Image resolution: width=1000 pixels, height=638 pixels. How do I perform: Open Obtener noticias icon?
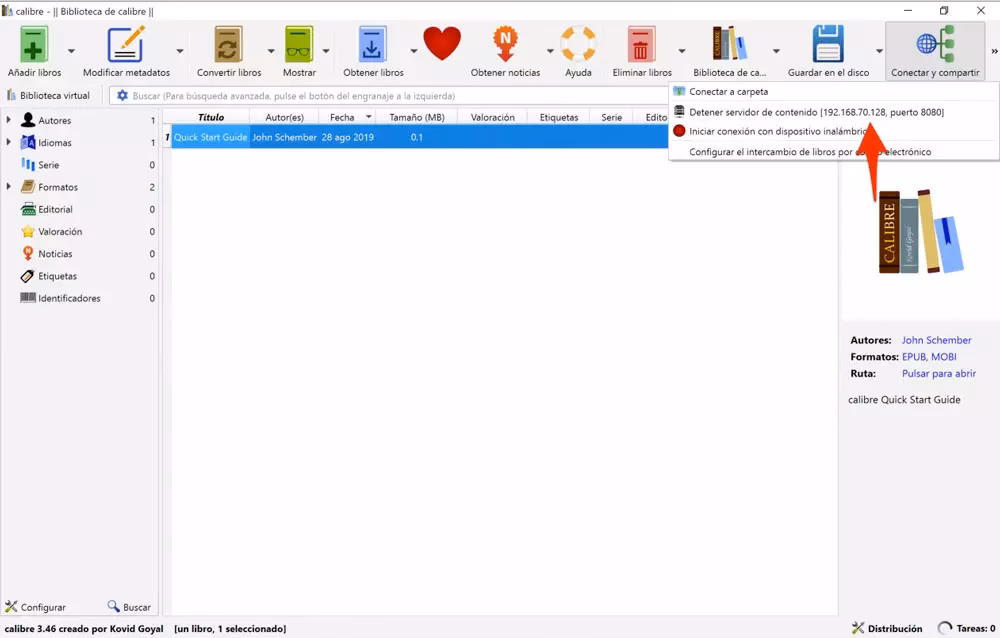505,46
